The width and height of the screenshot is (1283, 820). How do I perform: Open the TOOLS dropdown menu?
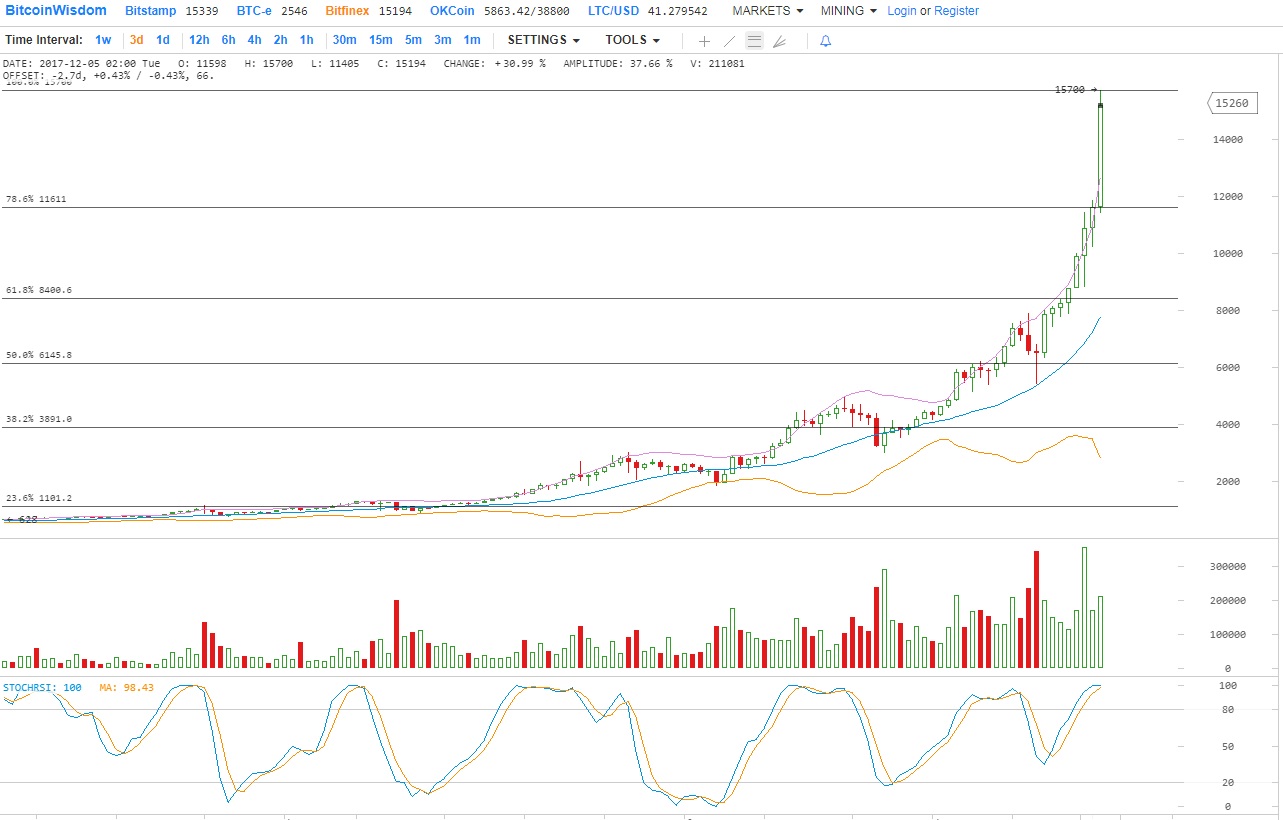pyautogui.click(x=632, y=40)
